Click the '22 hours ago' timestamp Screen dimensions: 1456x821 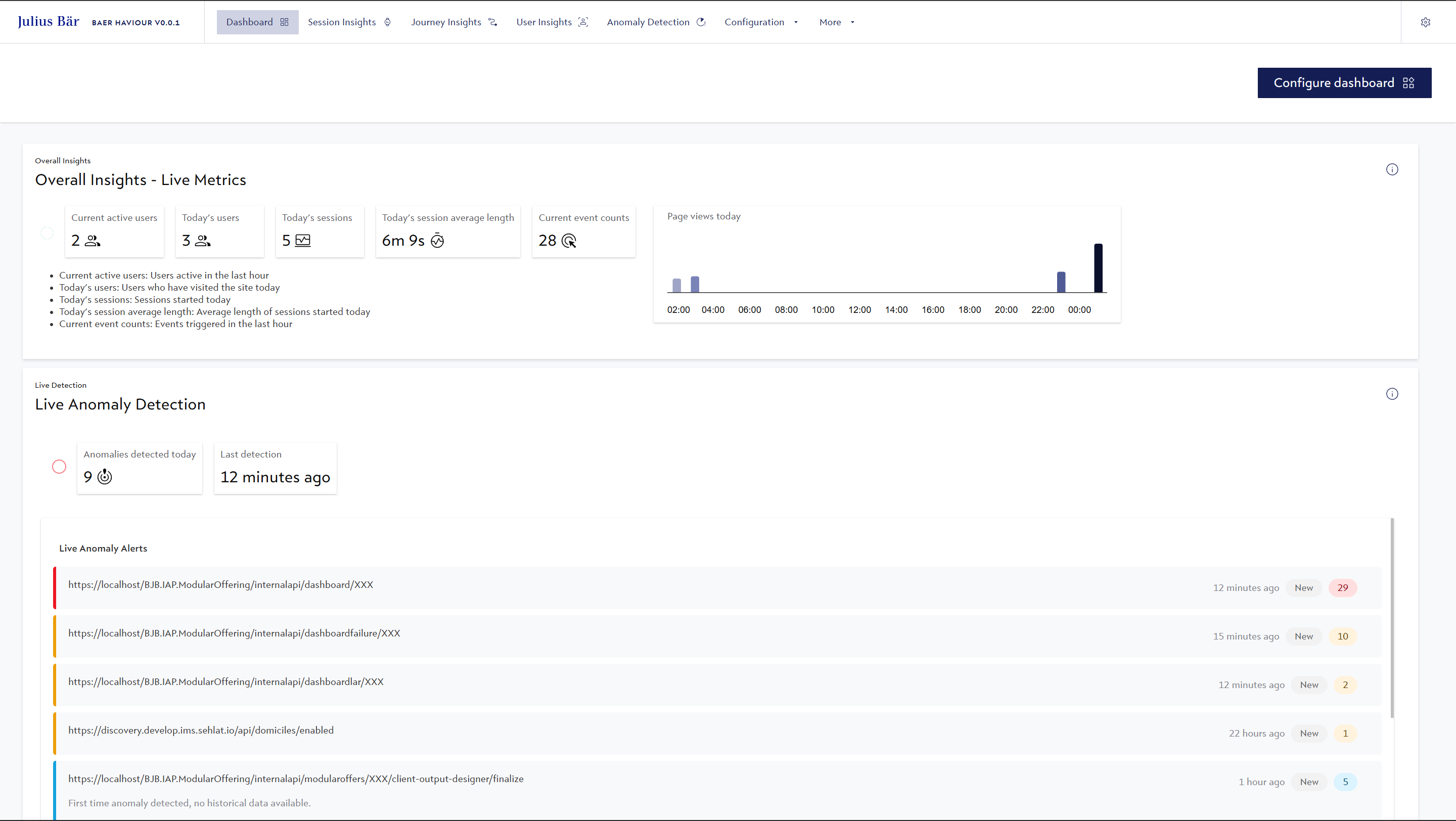1256,734
